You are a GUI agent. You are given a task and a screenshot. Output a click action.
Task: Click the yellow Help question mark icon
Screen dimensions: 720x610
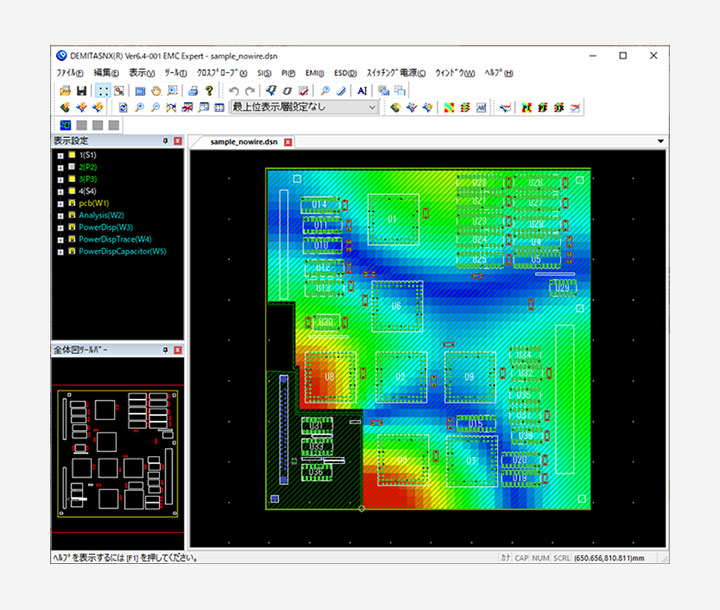pos(209,90)
